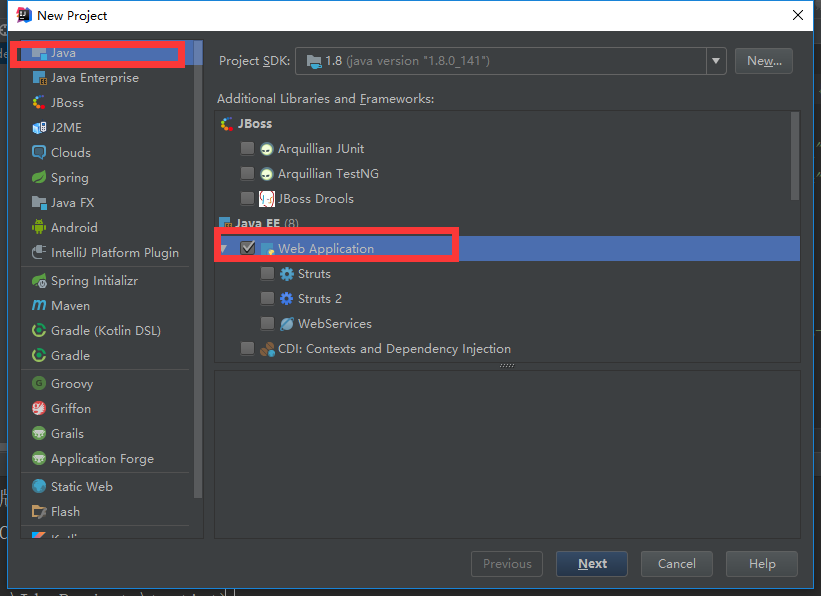This screenshot has width=821, height=596.
Task: Choose the Groovy icon
Action: (x=39, y=383)
